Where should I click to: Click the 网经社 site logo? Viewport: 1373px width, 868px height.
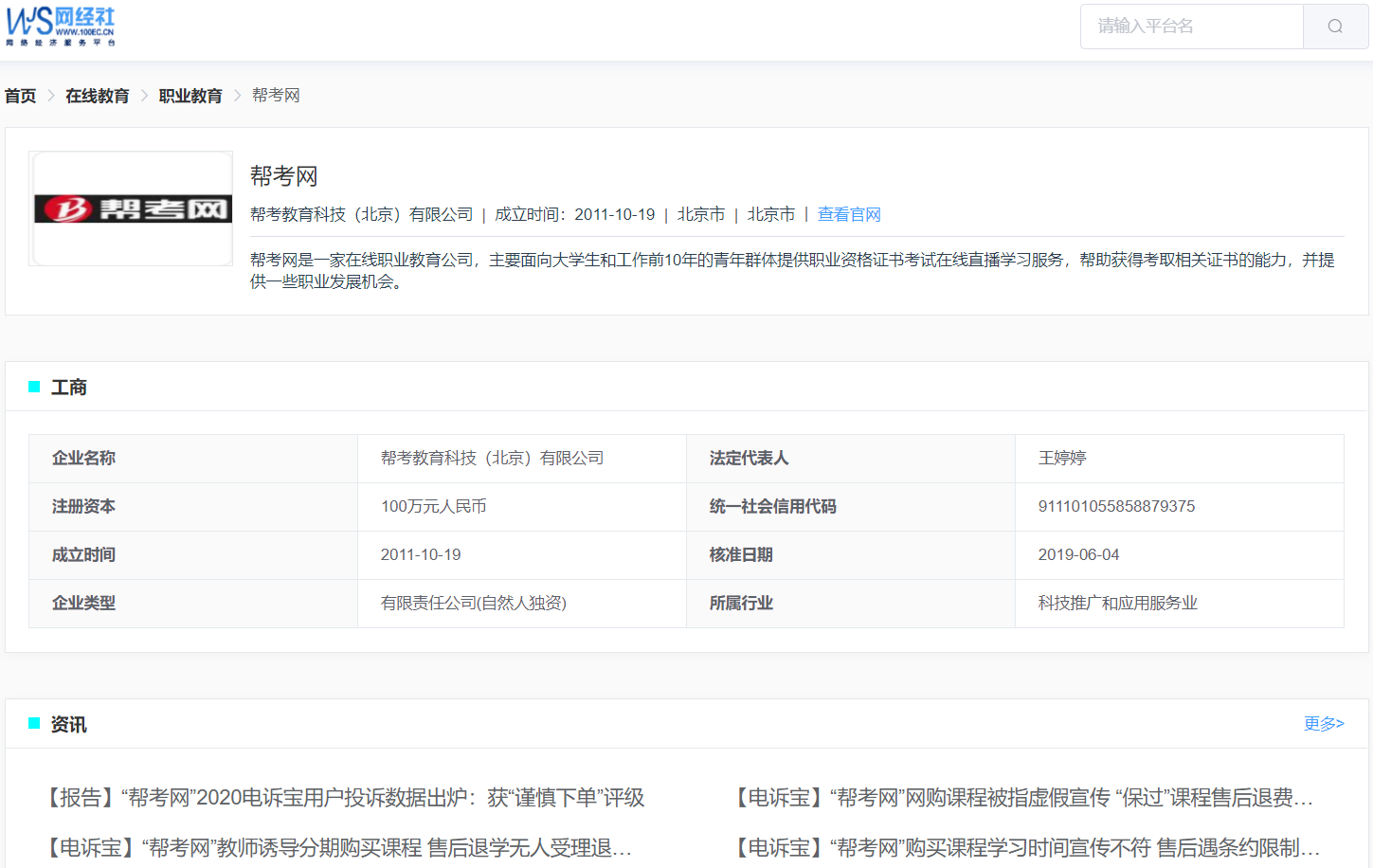coord(61,27)
